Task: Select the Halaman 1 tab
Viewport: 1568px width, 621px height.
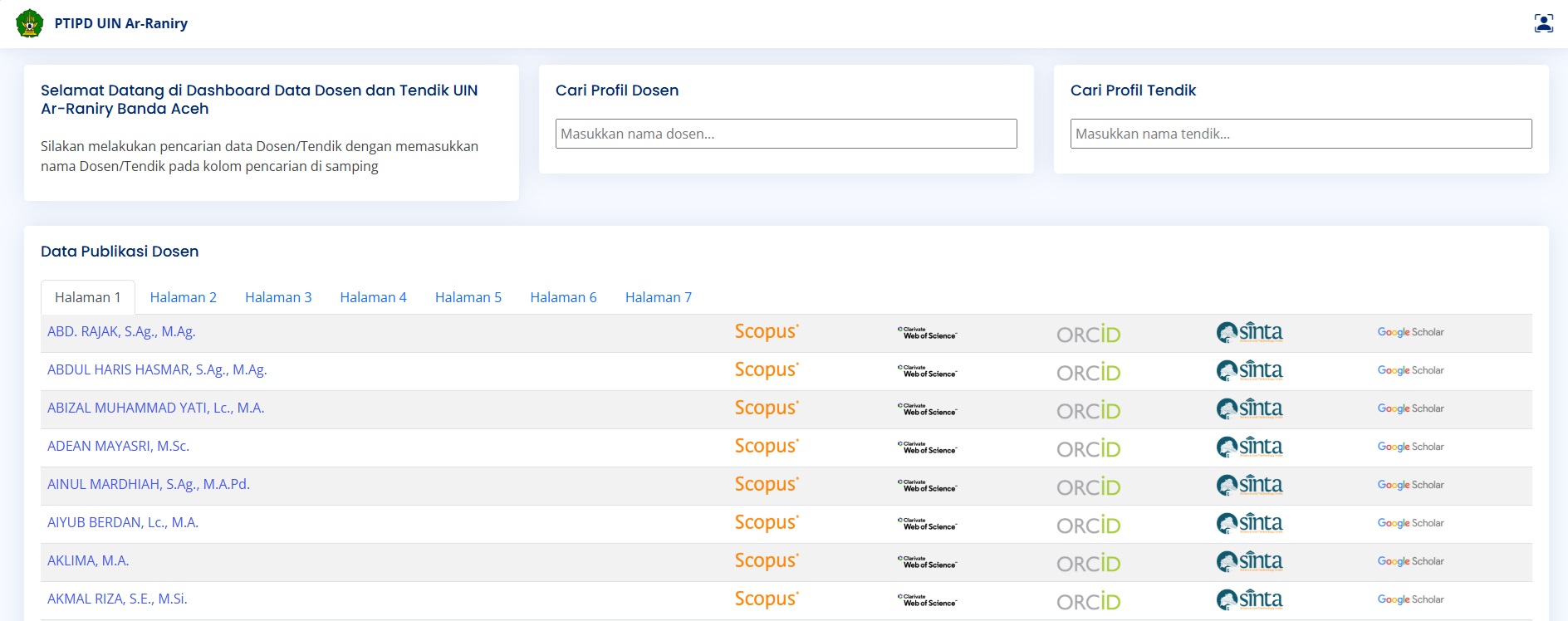Action: coord(88,297)
